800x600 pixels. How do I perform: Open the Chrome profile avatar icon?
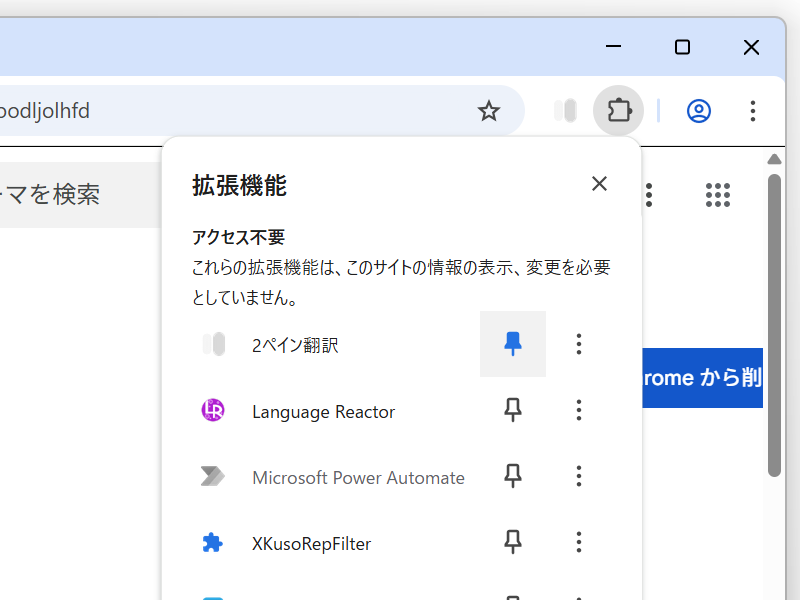[698, 111]
